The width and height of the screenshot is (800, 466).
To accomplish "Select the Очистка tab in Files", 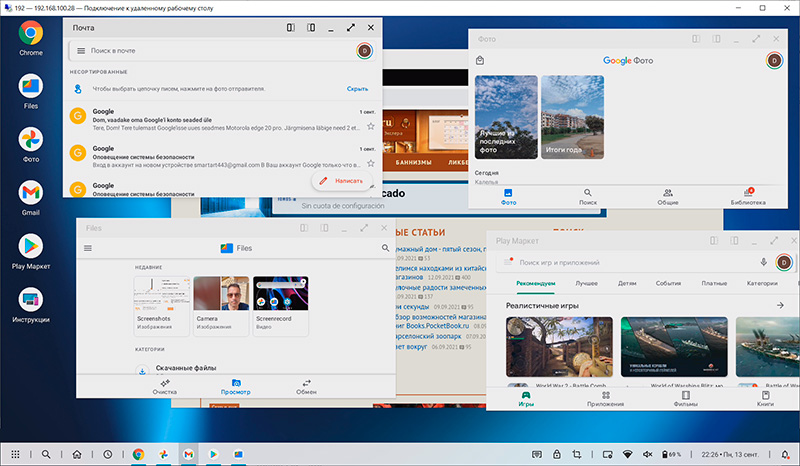I will click(x=164, y=386).
